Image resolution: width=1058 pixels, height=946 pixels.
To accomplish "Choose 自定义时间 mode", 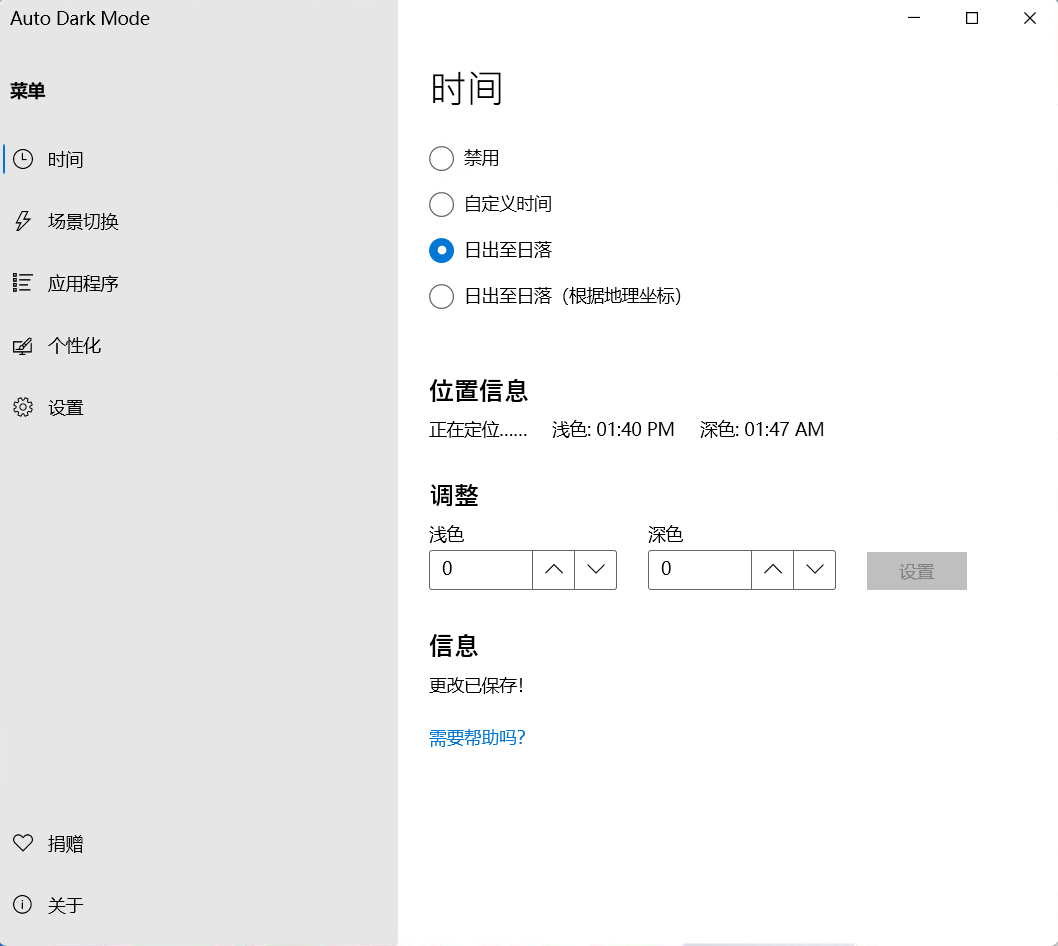I will click(x=441, y=204).
